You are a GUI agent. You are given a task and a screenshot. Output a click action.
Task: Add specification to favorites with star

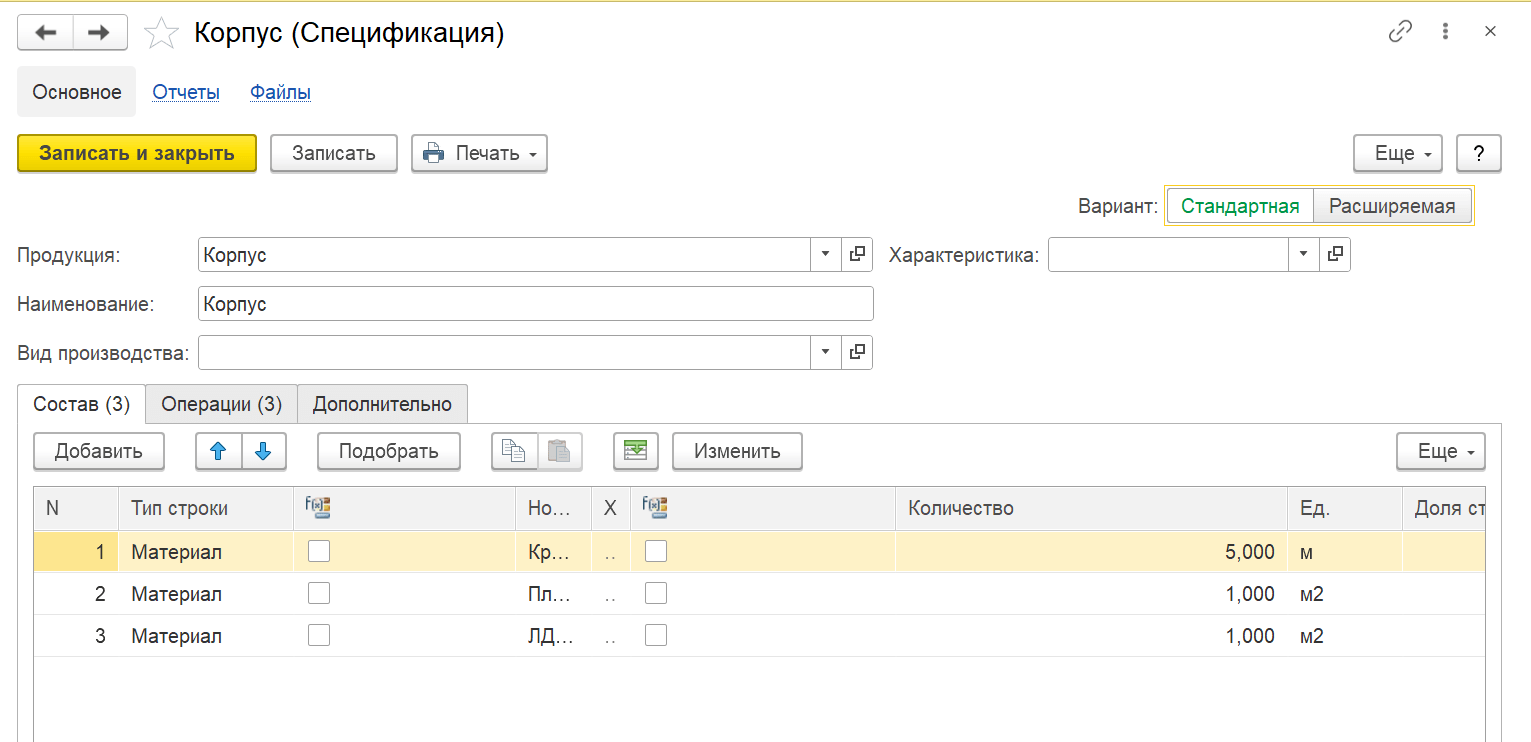(161, 34)
